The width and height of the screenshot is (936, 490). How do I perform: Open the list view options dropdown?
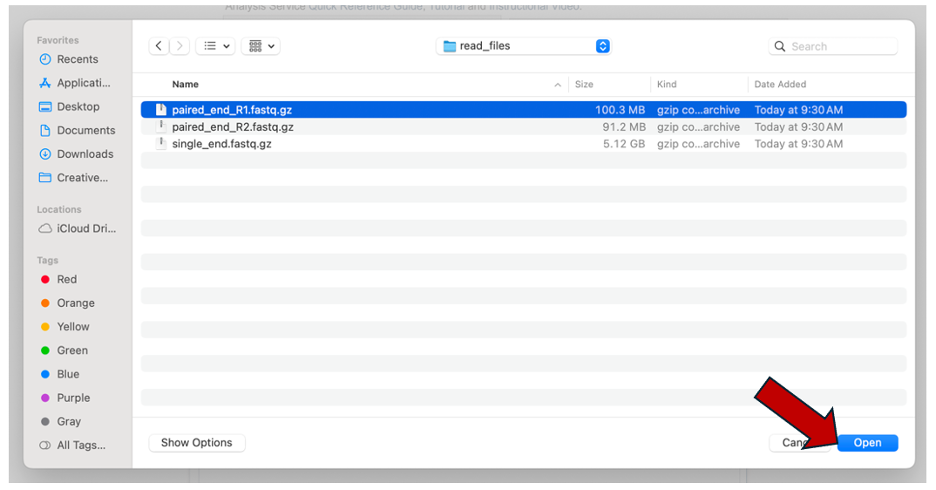[215, 46]
